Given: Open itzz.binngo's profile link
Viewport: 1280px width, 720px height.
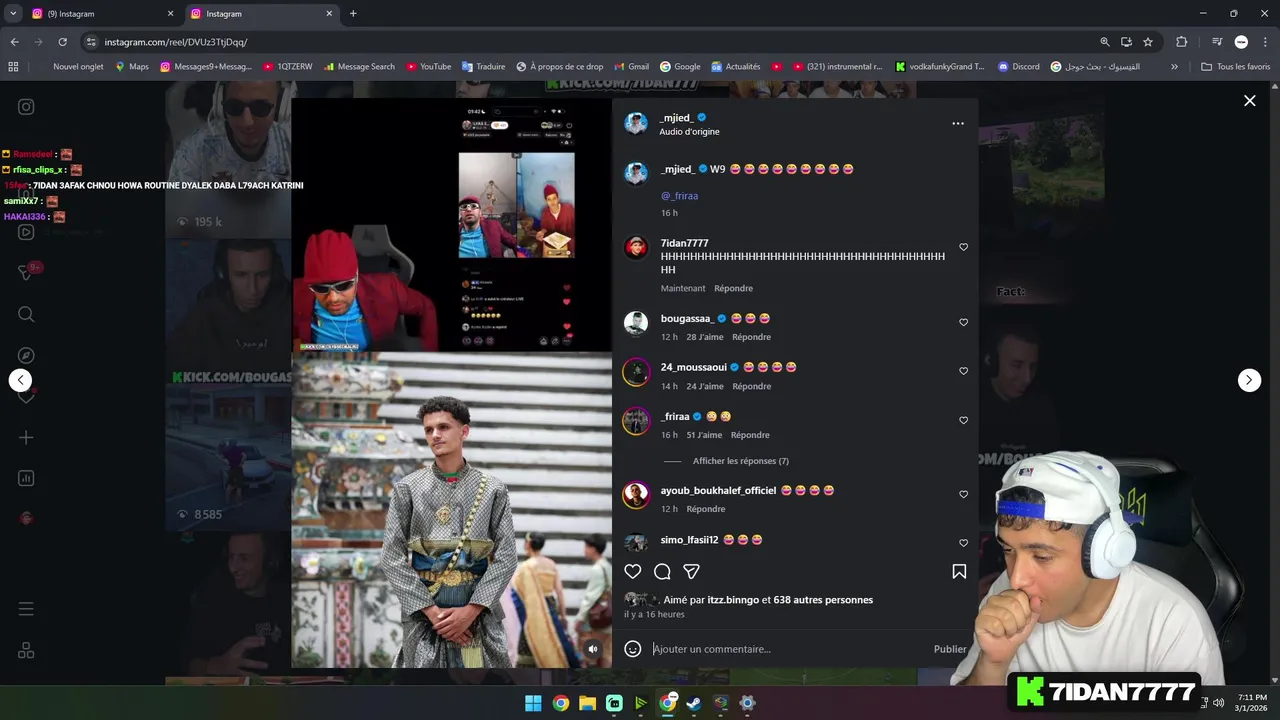Looking at the screenshot, I should (x=733, y=600).
